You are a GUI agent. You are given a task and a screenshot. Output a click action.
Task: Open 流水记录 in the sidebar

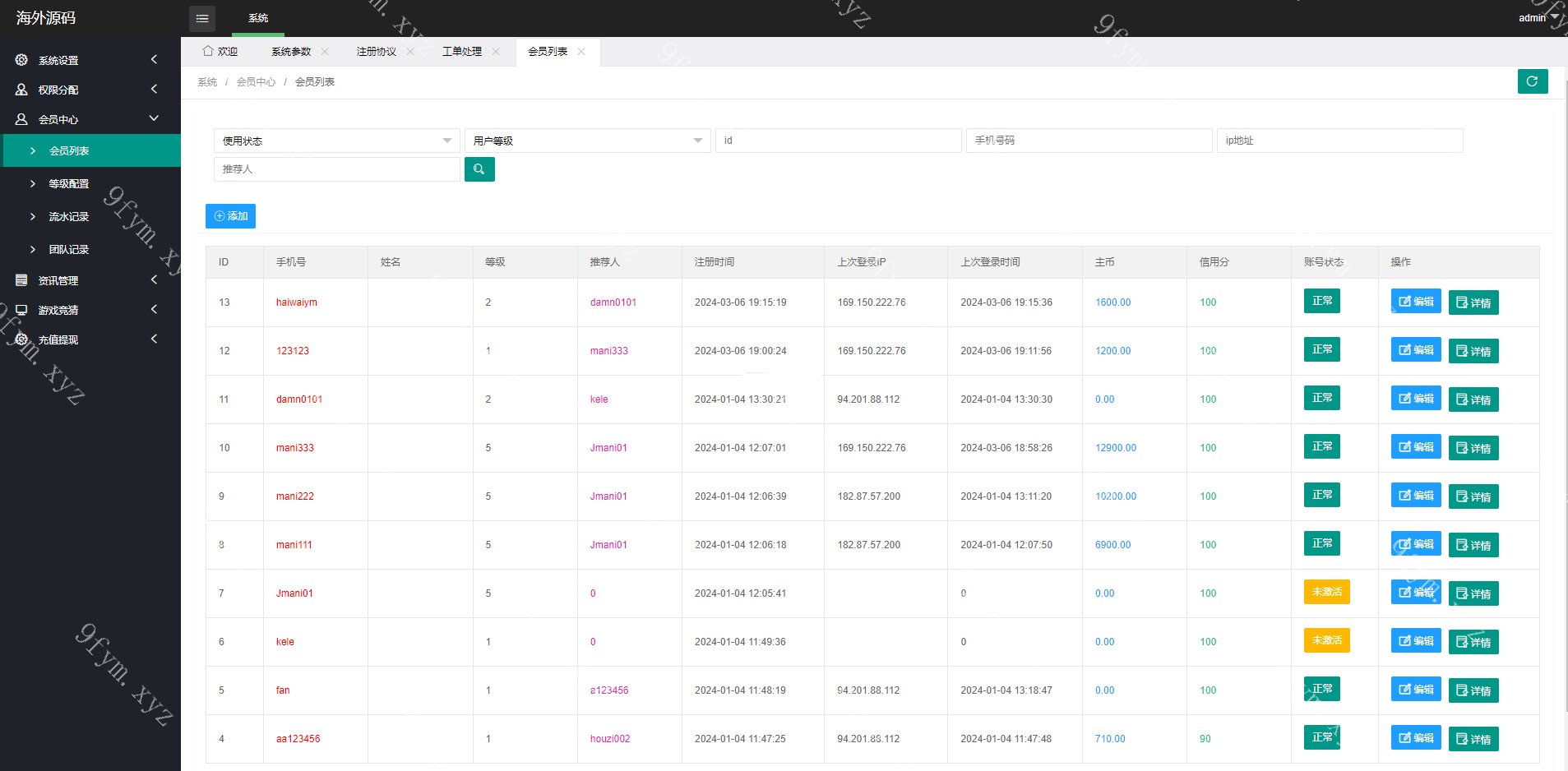click(90, 216)
